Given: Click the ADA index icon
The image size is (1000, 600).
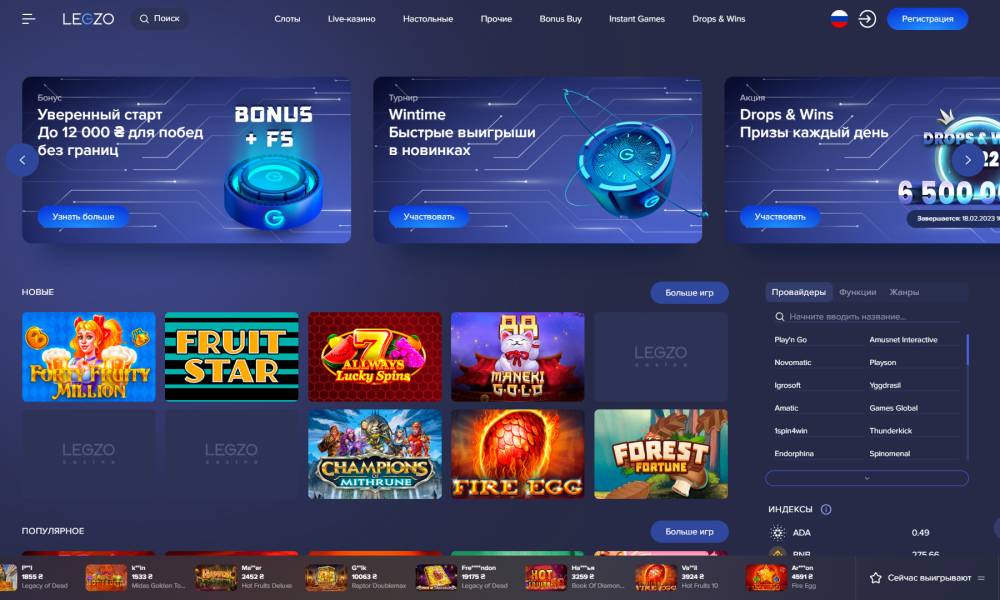Looking at the screenshot, I should click(777, 532).
